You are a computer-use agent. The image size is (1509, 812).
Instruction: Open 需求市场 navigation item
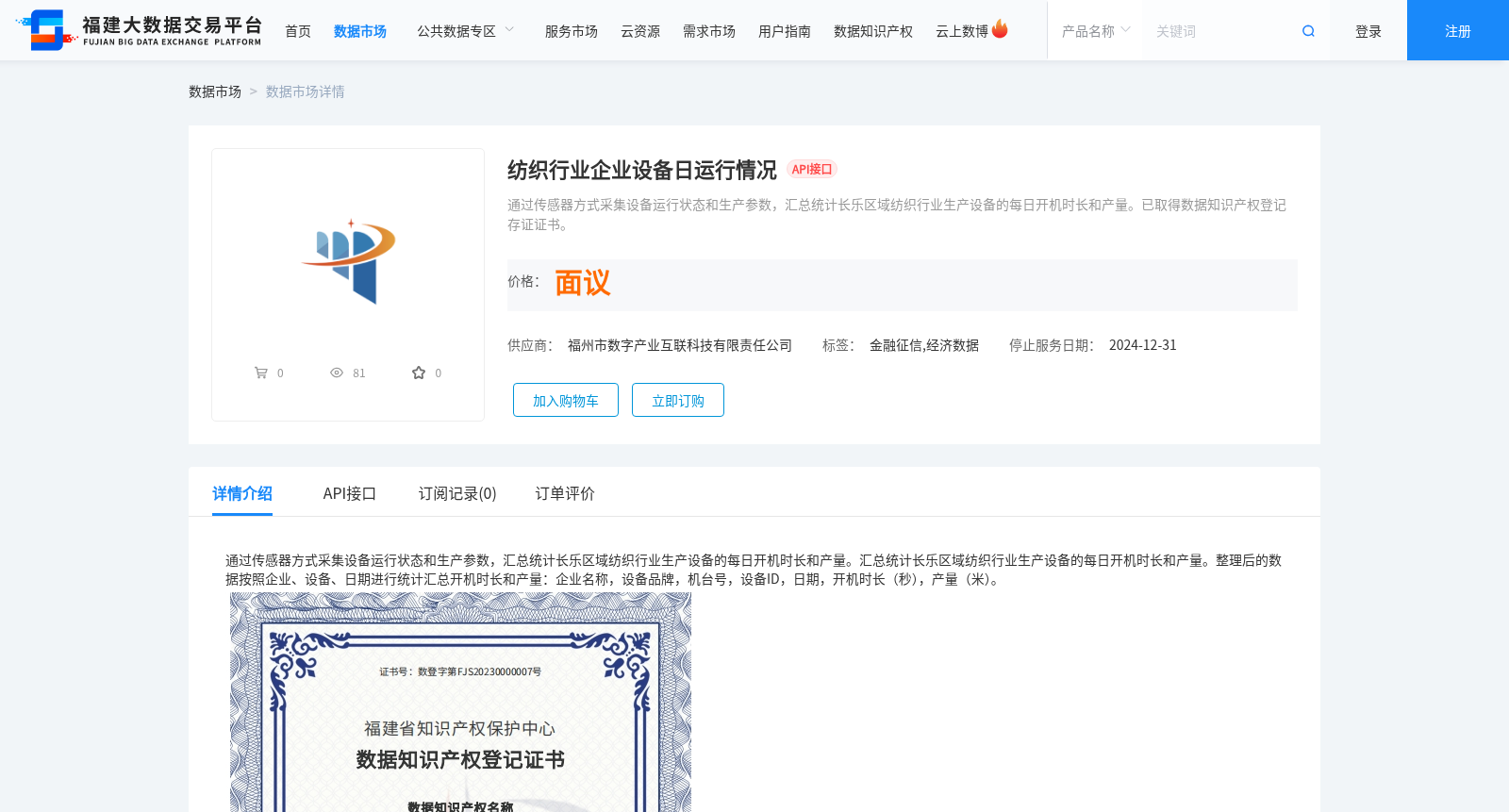click(709, 31)
